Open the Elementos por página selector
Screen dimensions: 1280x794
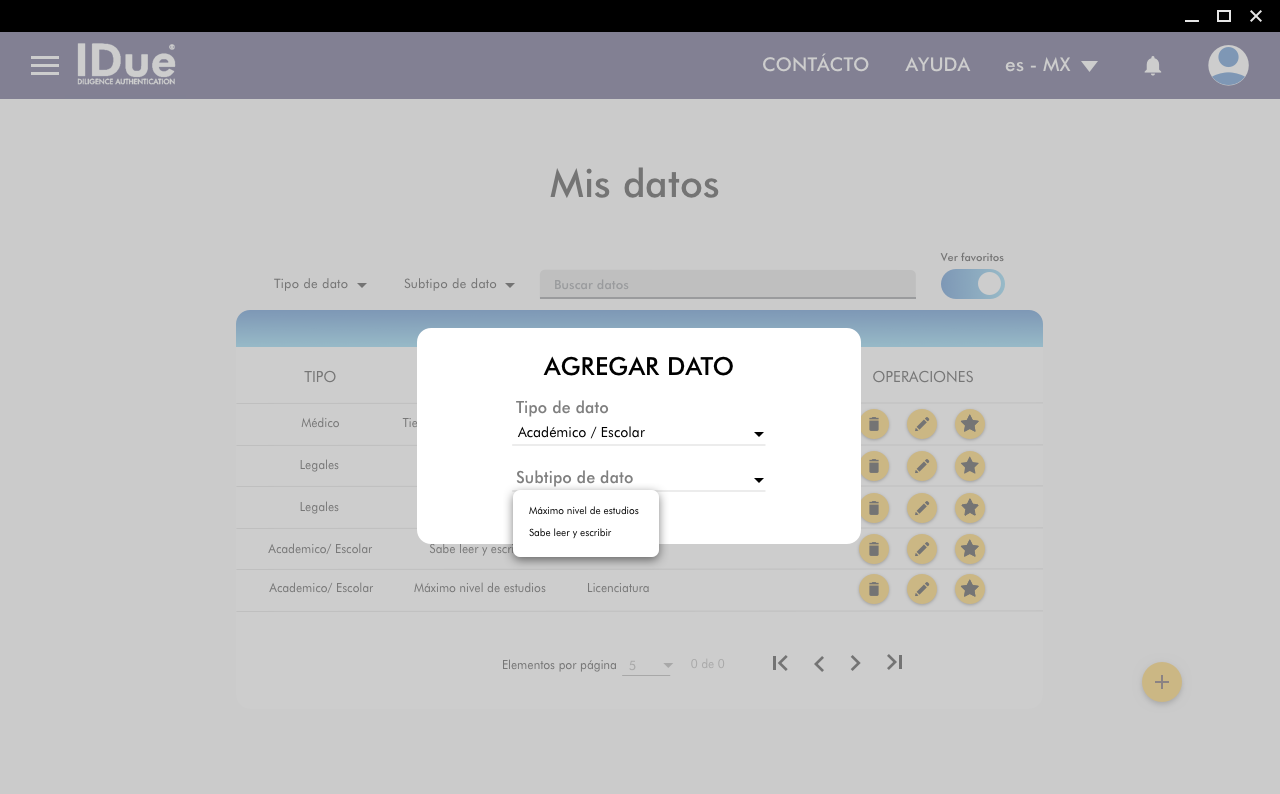[x=646, y=665]
